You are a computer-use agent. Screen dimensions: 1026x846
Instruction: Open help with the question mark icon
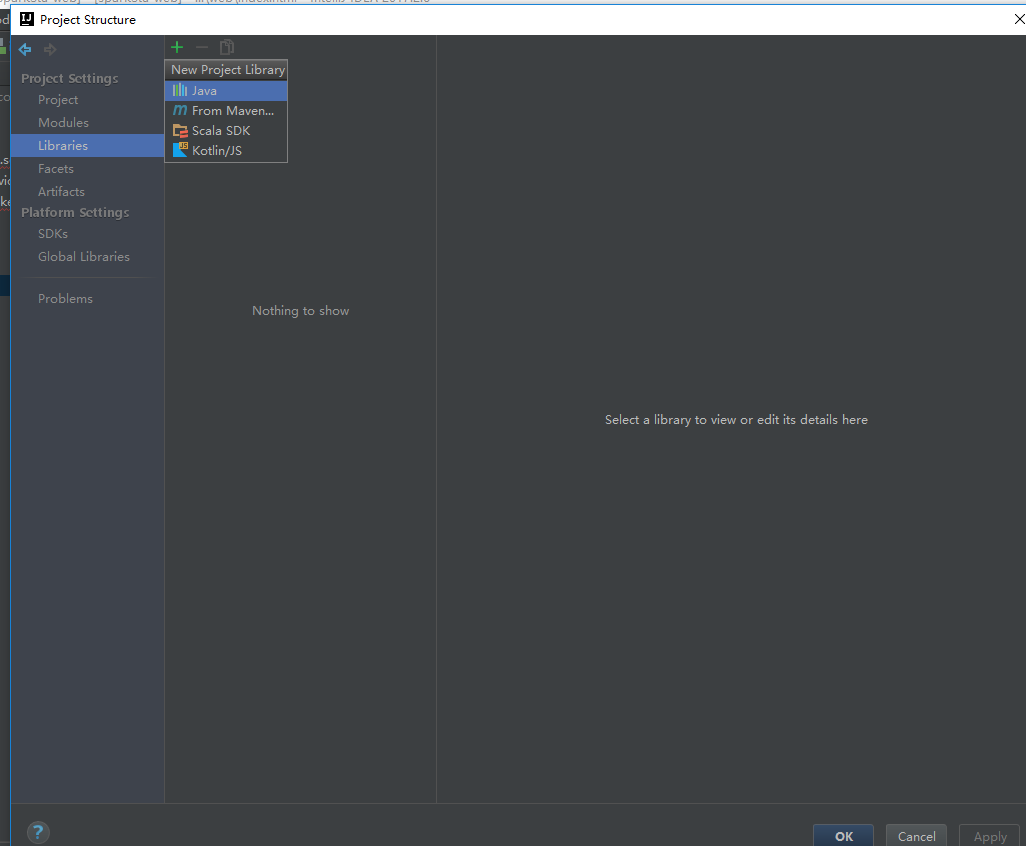[x=38, y=832]
